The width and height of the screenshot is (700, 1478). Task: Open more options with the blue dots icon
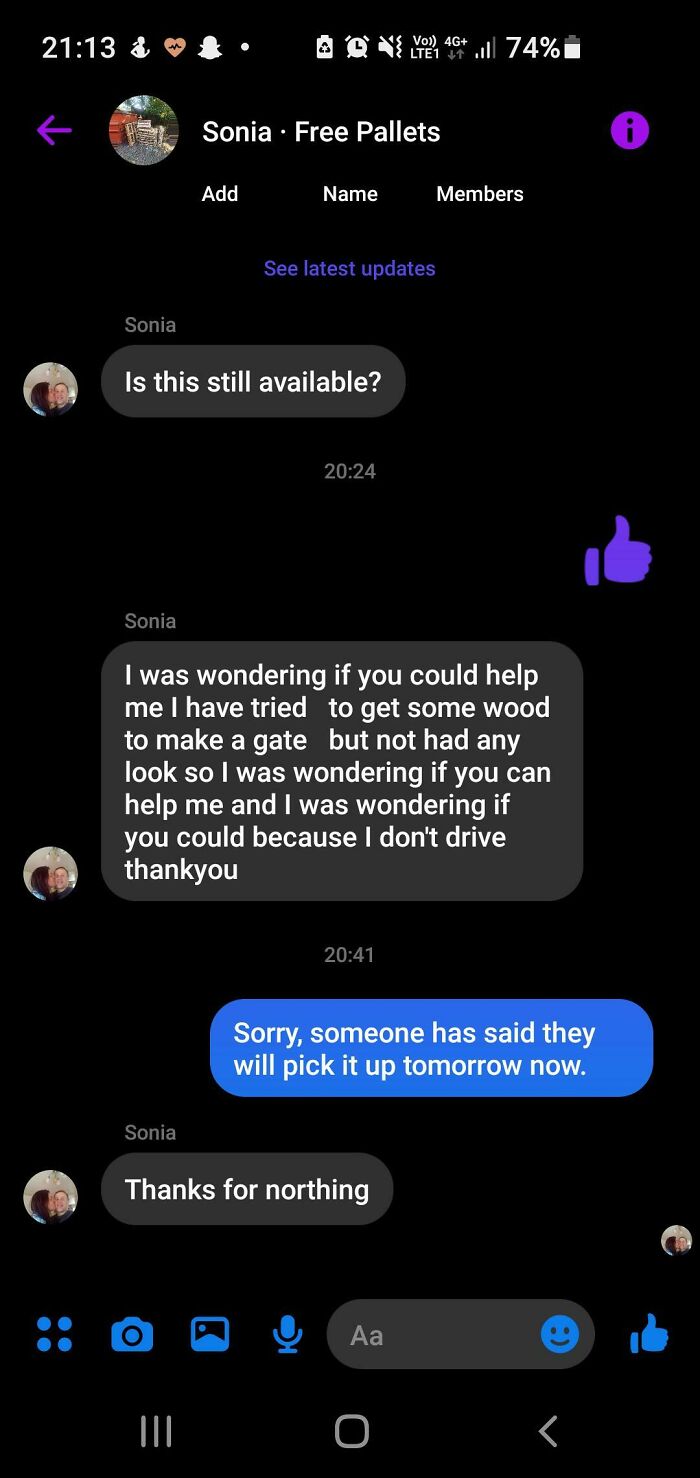pos(54,1334)
